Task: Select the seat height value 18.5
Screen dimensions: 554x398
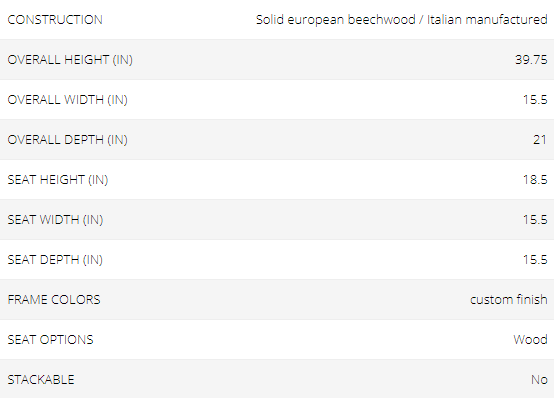Action: click(x=535, y=180)
